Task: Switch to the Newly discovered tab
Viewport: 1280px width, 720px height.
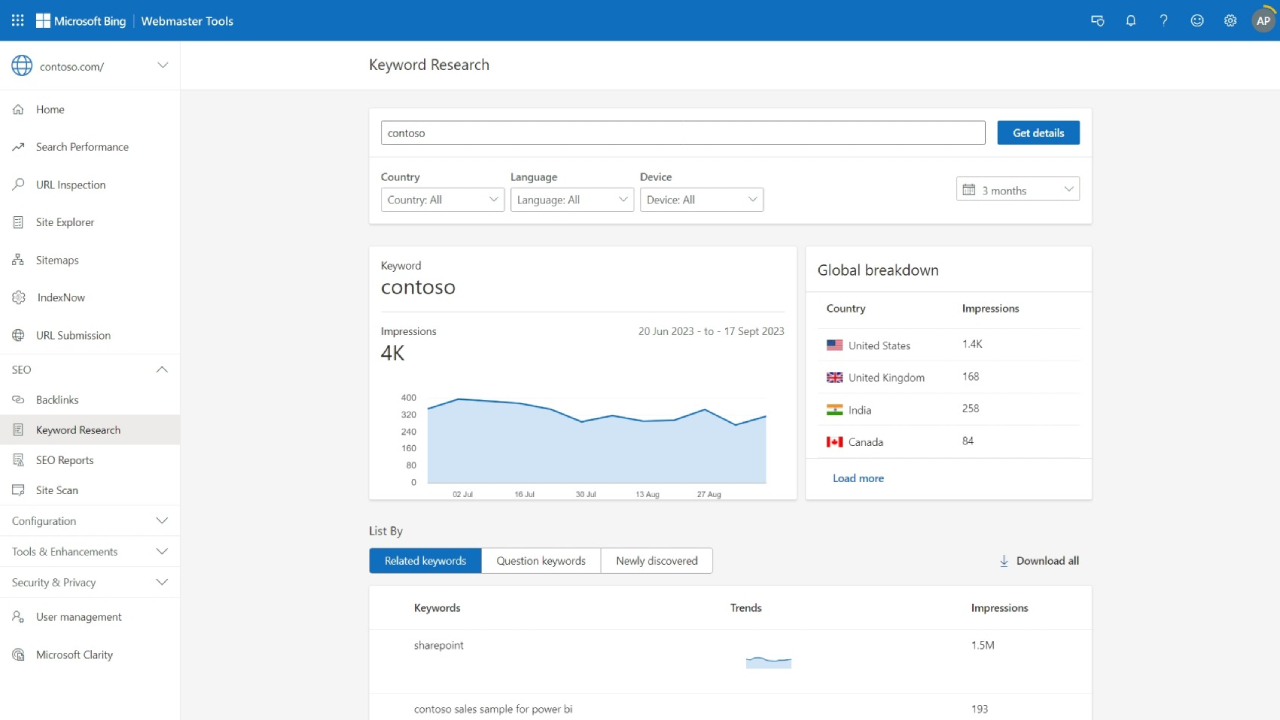Action: tap(657, 561)
